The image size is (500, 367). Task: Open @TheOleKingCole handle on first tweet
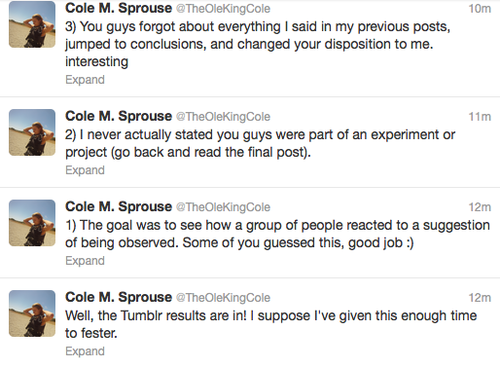point(223,9)
